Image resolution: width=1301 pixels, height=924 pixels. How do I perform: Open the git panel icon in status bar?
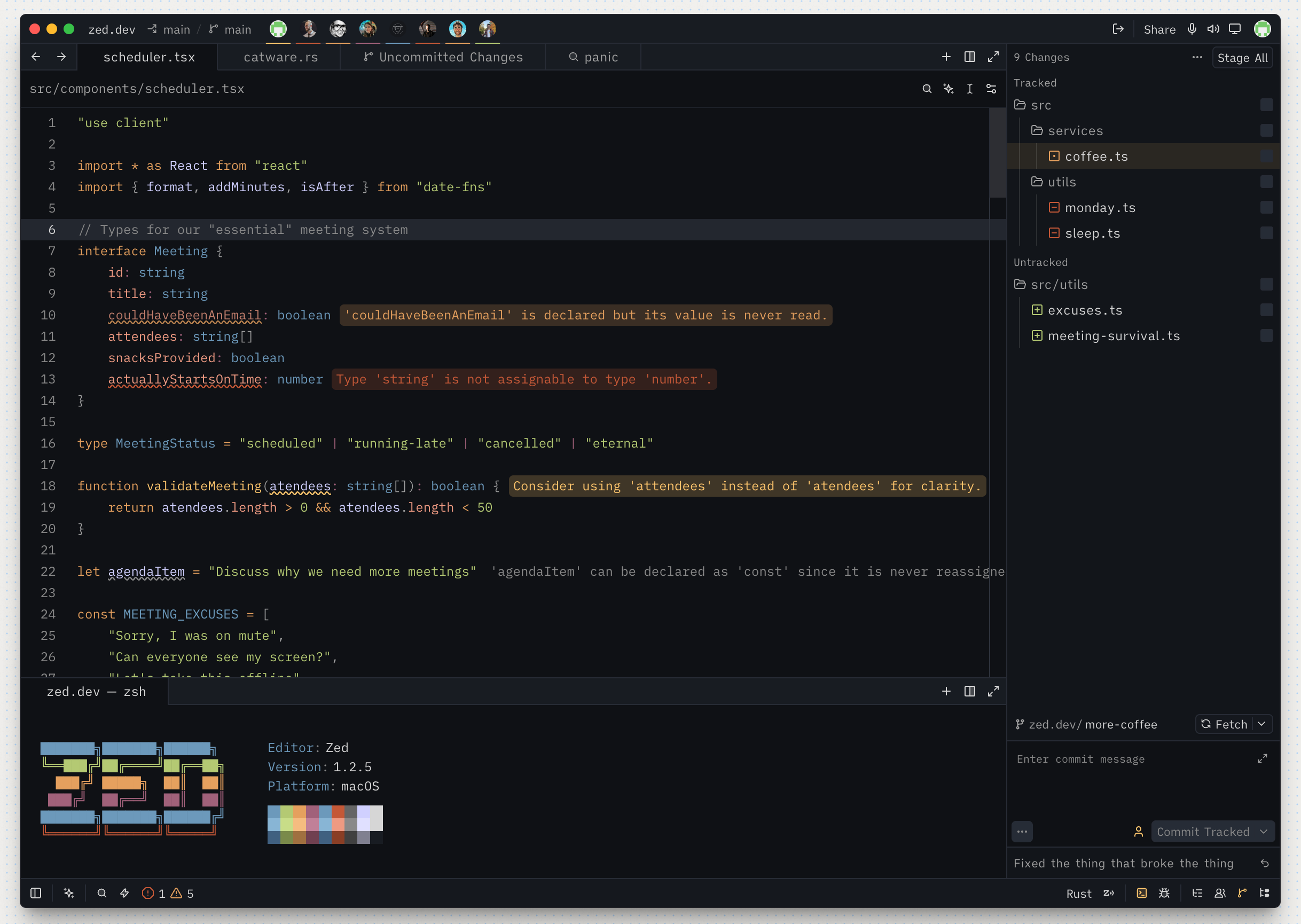click(x=1242, y=892)
